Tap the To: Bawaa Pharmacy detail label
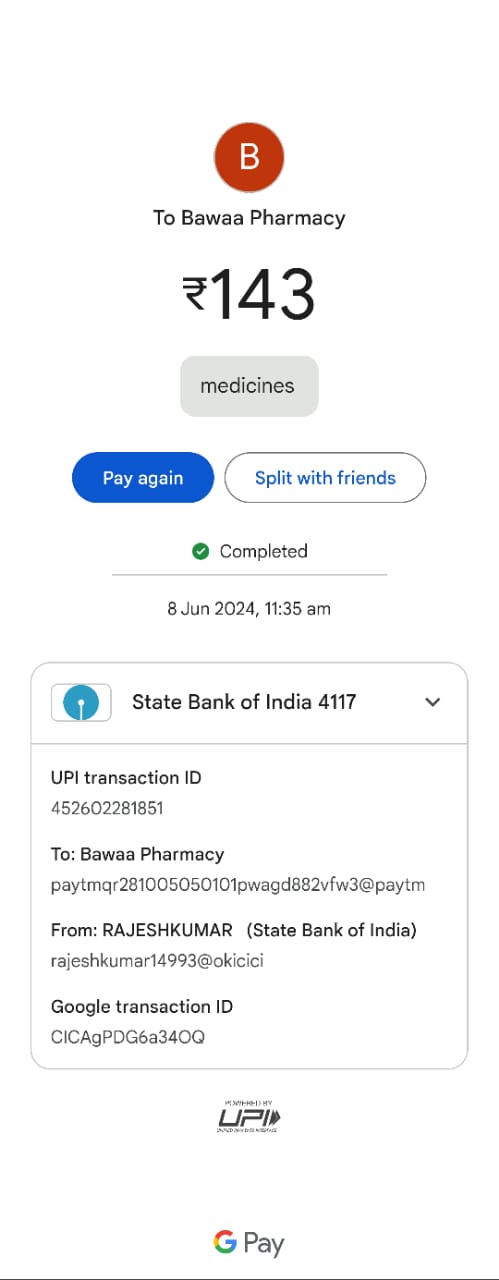The image size is (499, 1280). (137, 854)
